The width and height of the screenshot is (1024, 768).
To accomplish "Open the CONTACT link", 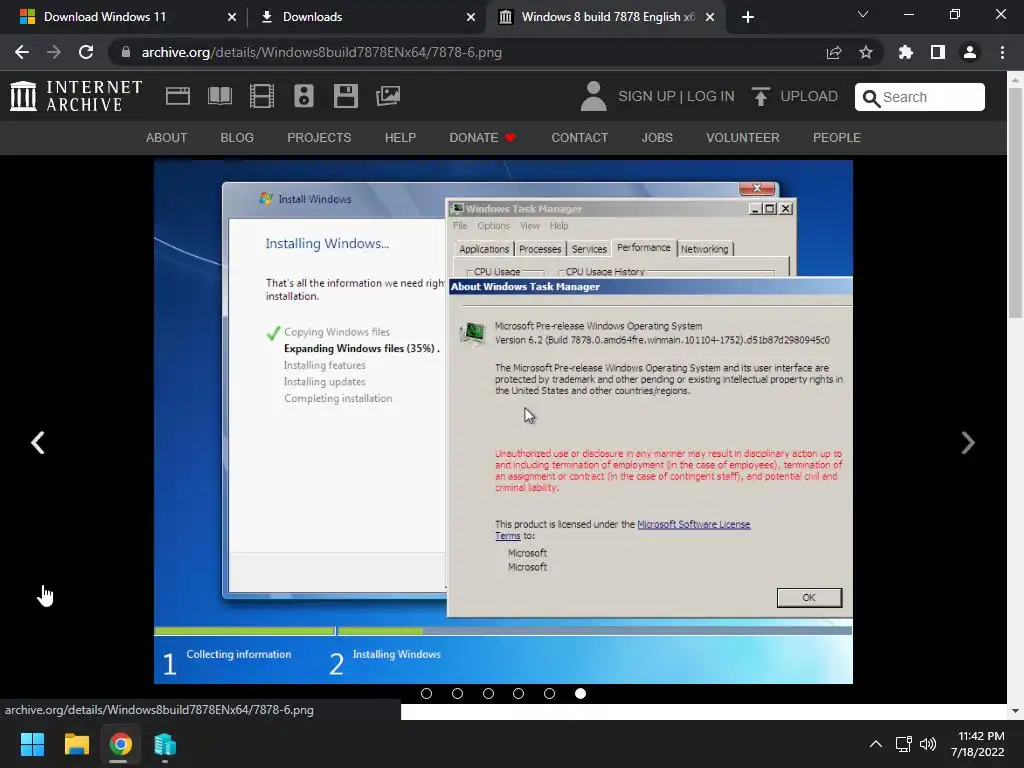I will coord(579,138).
